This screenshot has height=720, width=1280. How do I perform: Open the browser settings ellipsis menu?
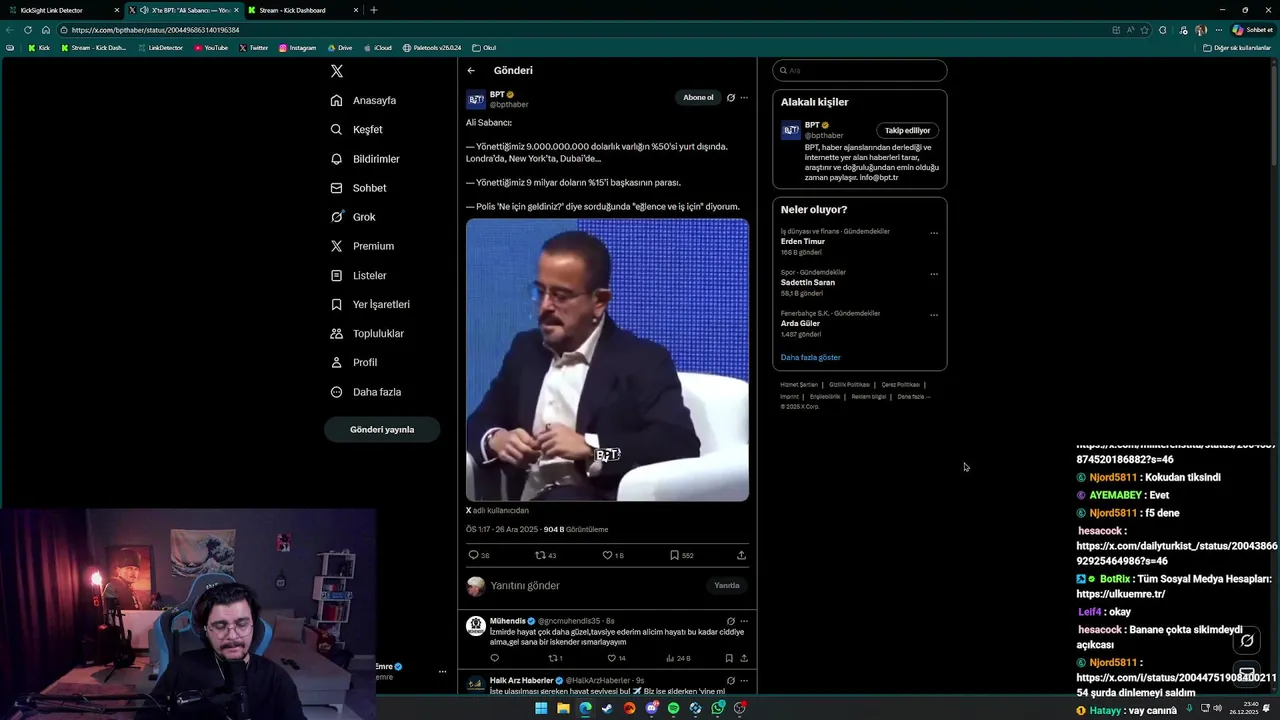tap(1219, 30)
